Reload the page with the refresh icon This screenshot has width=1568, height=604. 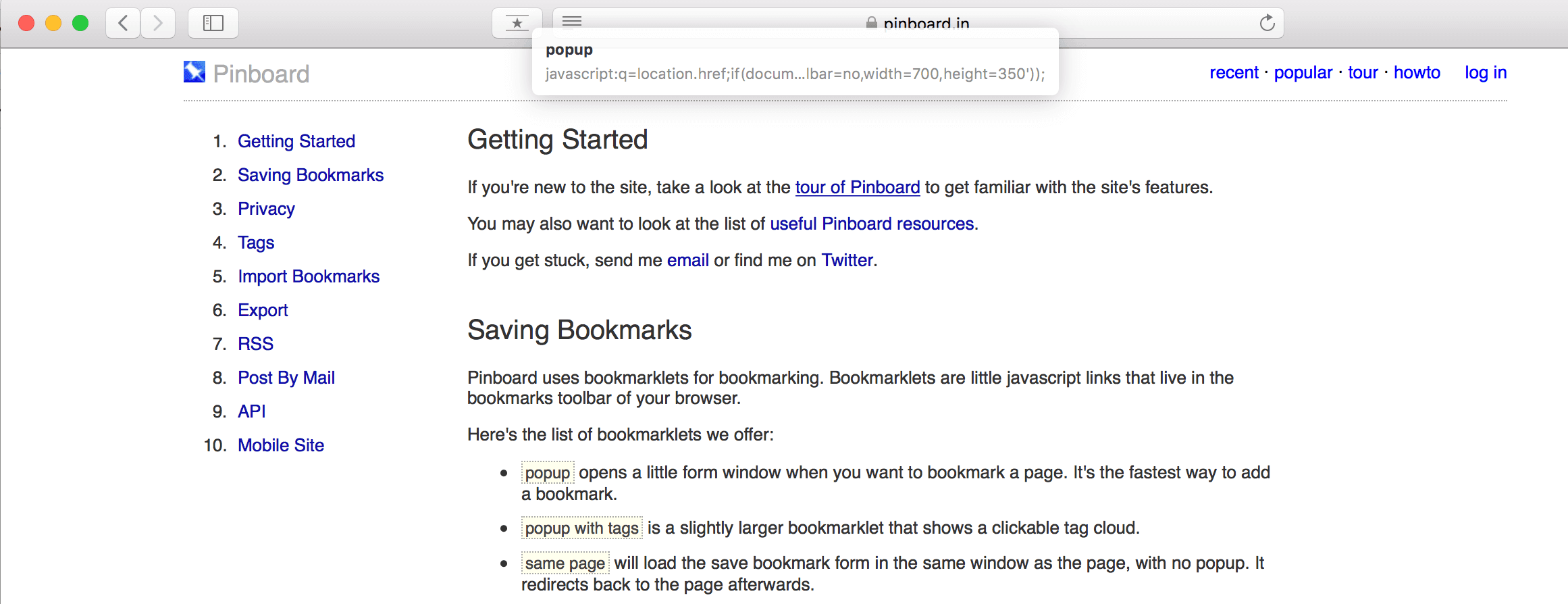(1268, 23)
